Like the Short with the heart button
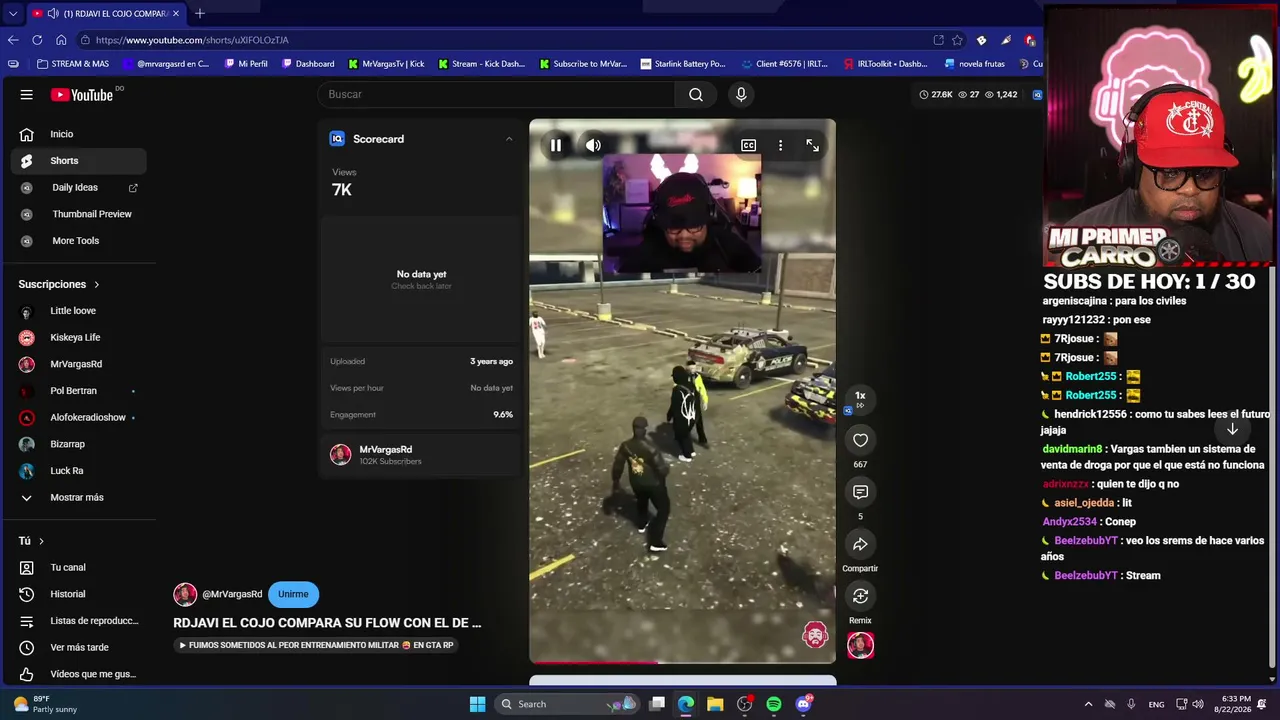Image resolution: width=1280 pixels, height=720 pixels. (860, 440)
